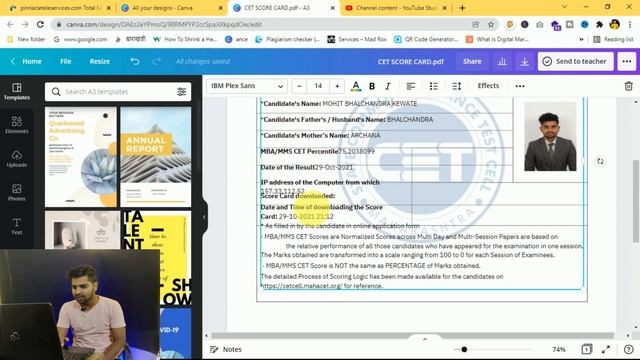Open the Elements side panel
This screenshot has height=360, width=640.
click(17, 125)
